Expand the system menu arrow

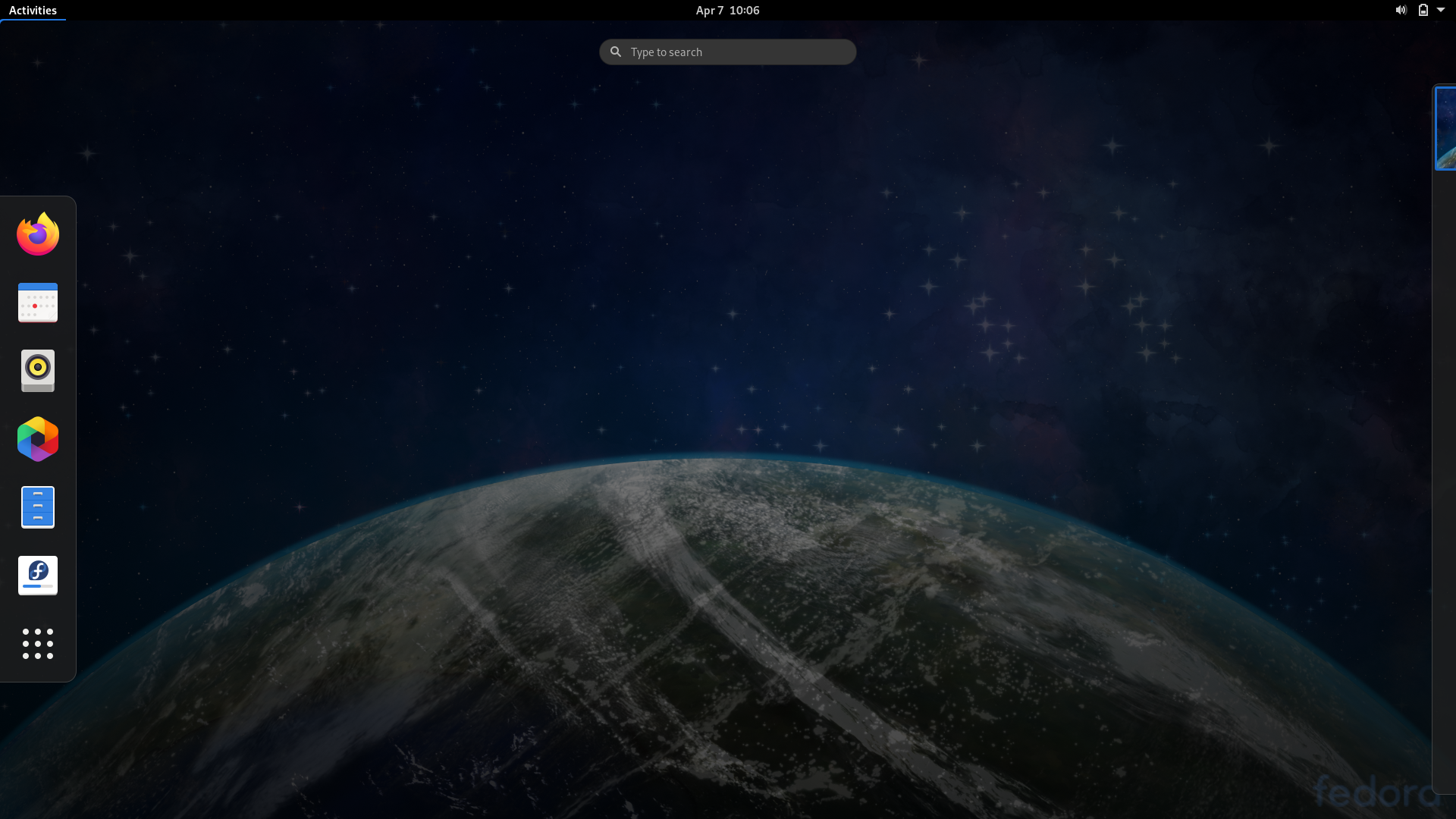(1441, 10)
